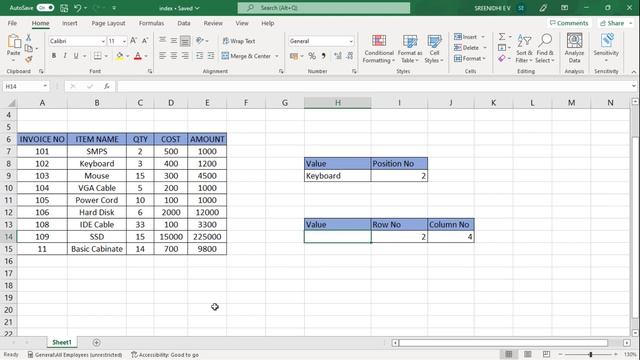Open Find & Select menu
This screenshot has width=640, height=360.
tap(545, 49)
